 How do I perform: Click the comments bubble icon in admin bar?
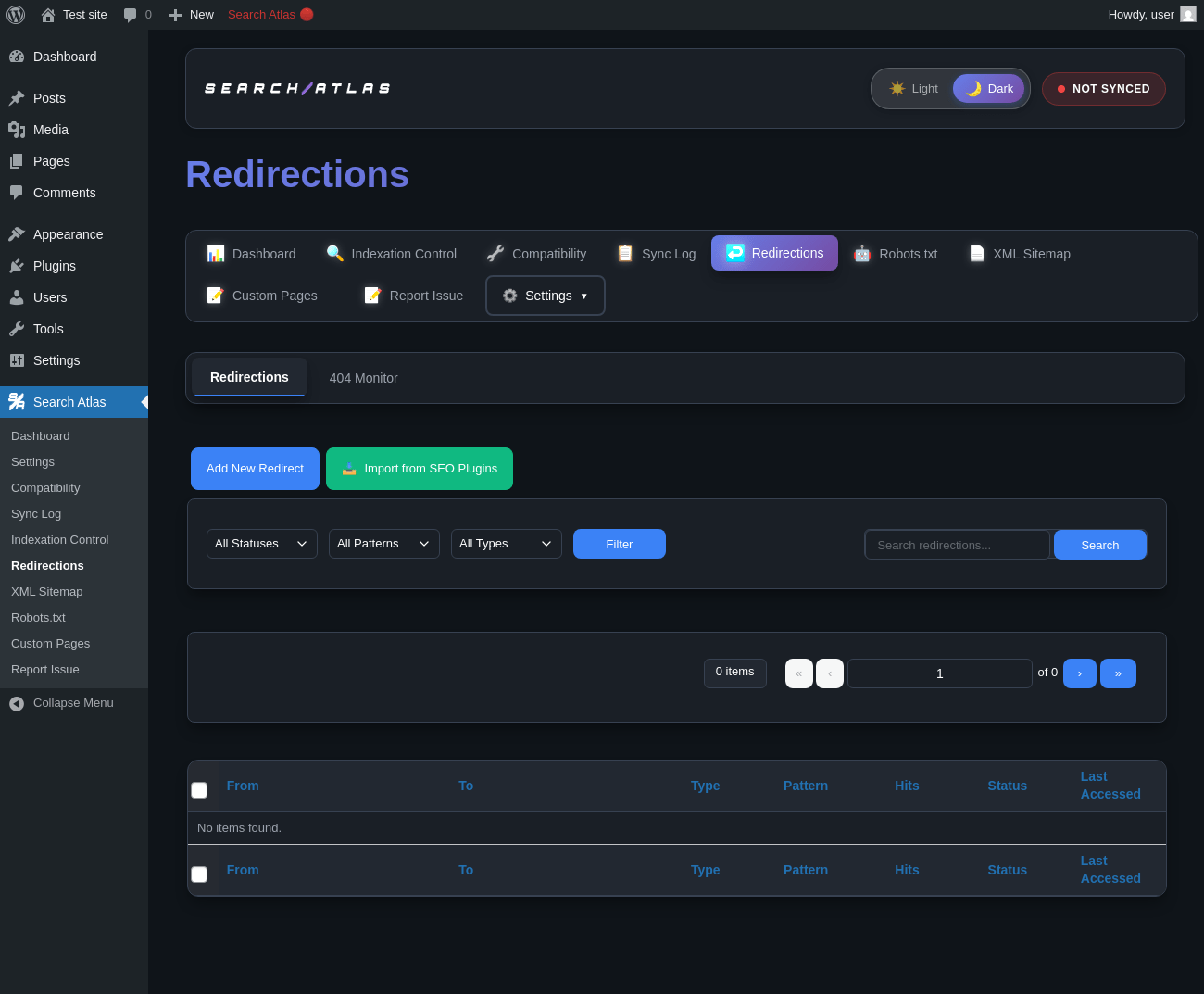point(131,15)
